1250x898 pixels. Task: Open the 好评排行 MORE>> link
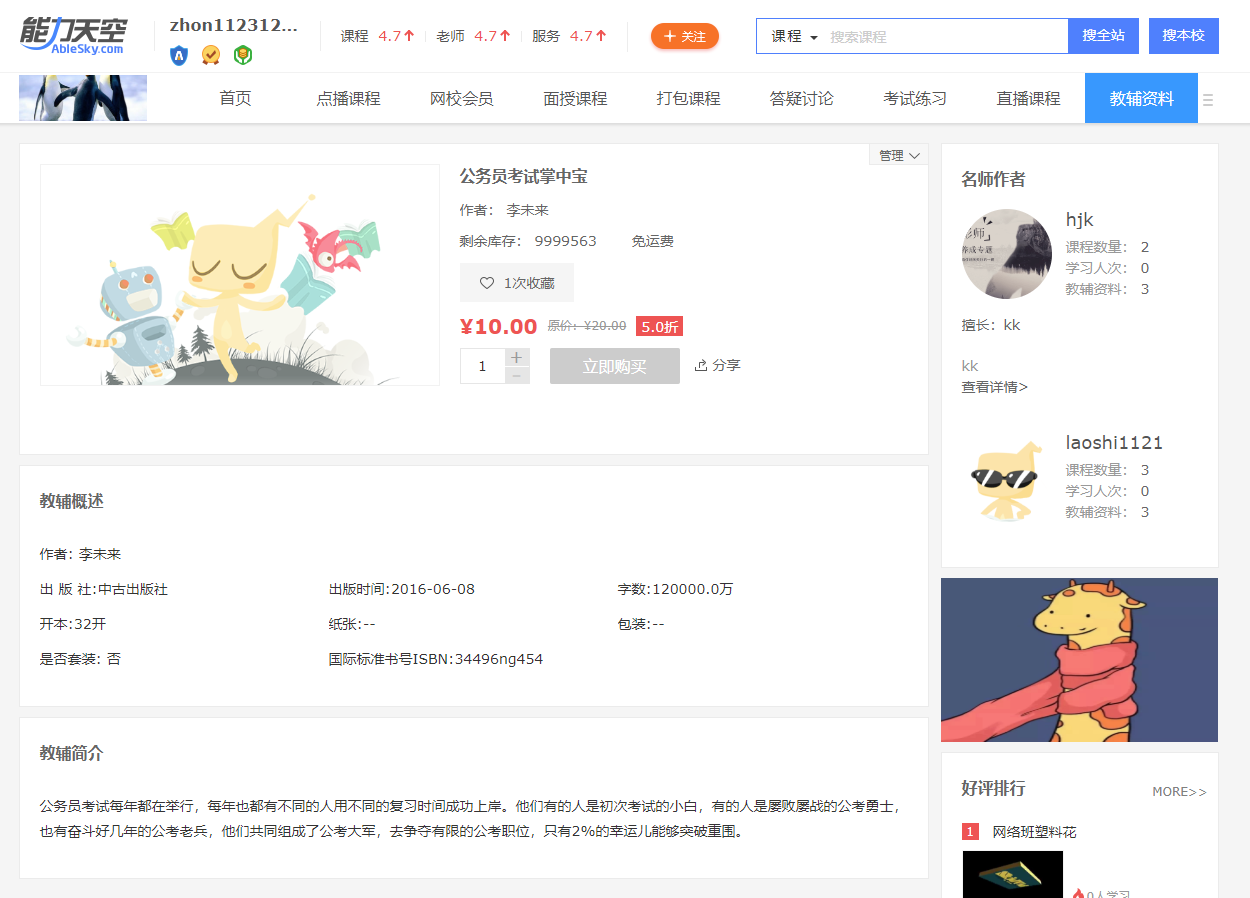point(1179,792)
